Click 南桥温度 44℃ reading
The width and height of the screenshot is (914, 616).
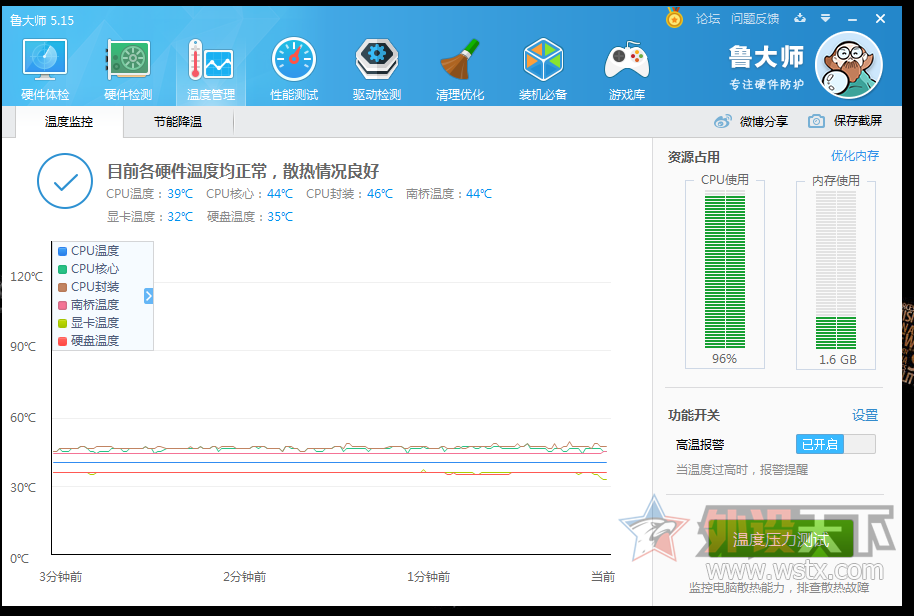pos(449,193)
